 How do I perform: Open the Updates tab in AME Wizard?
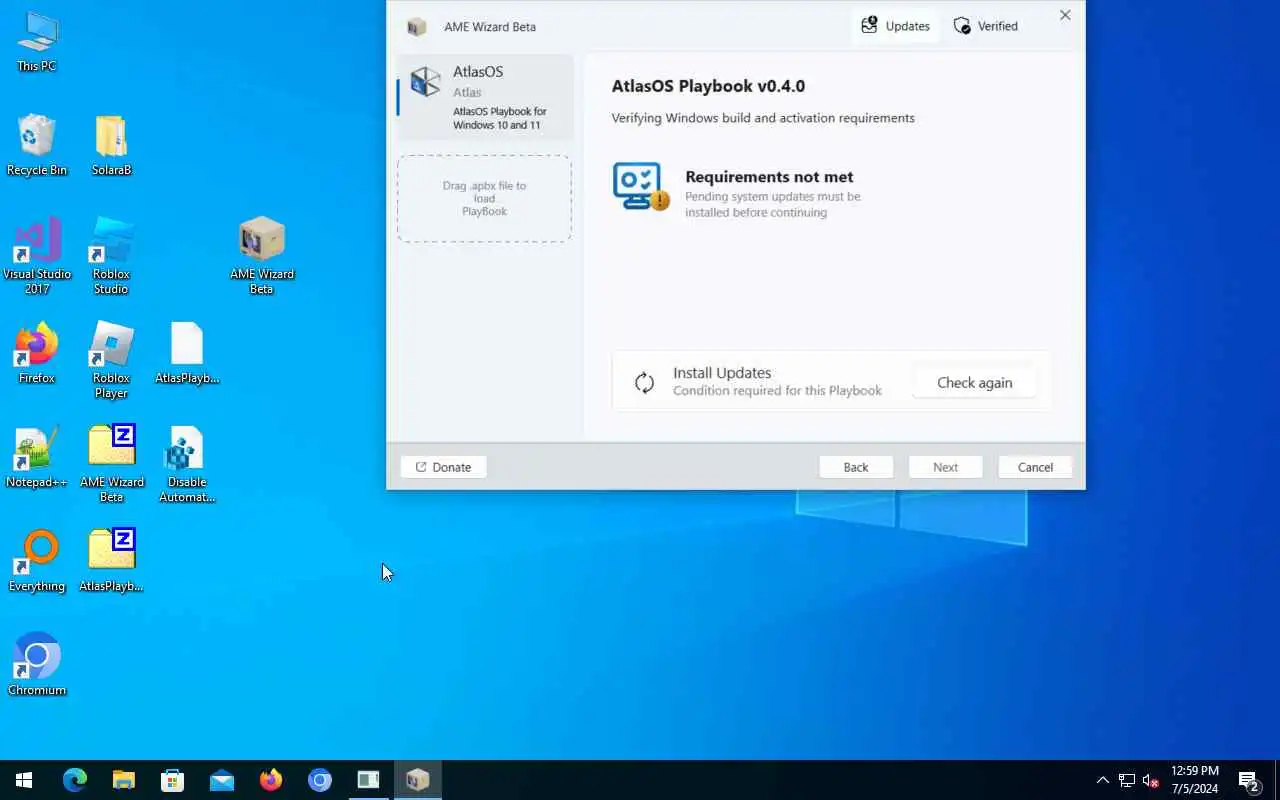tap(895, 26)
